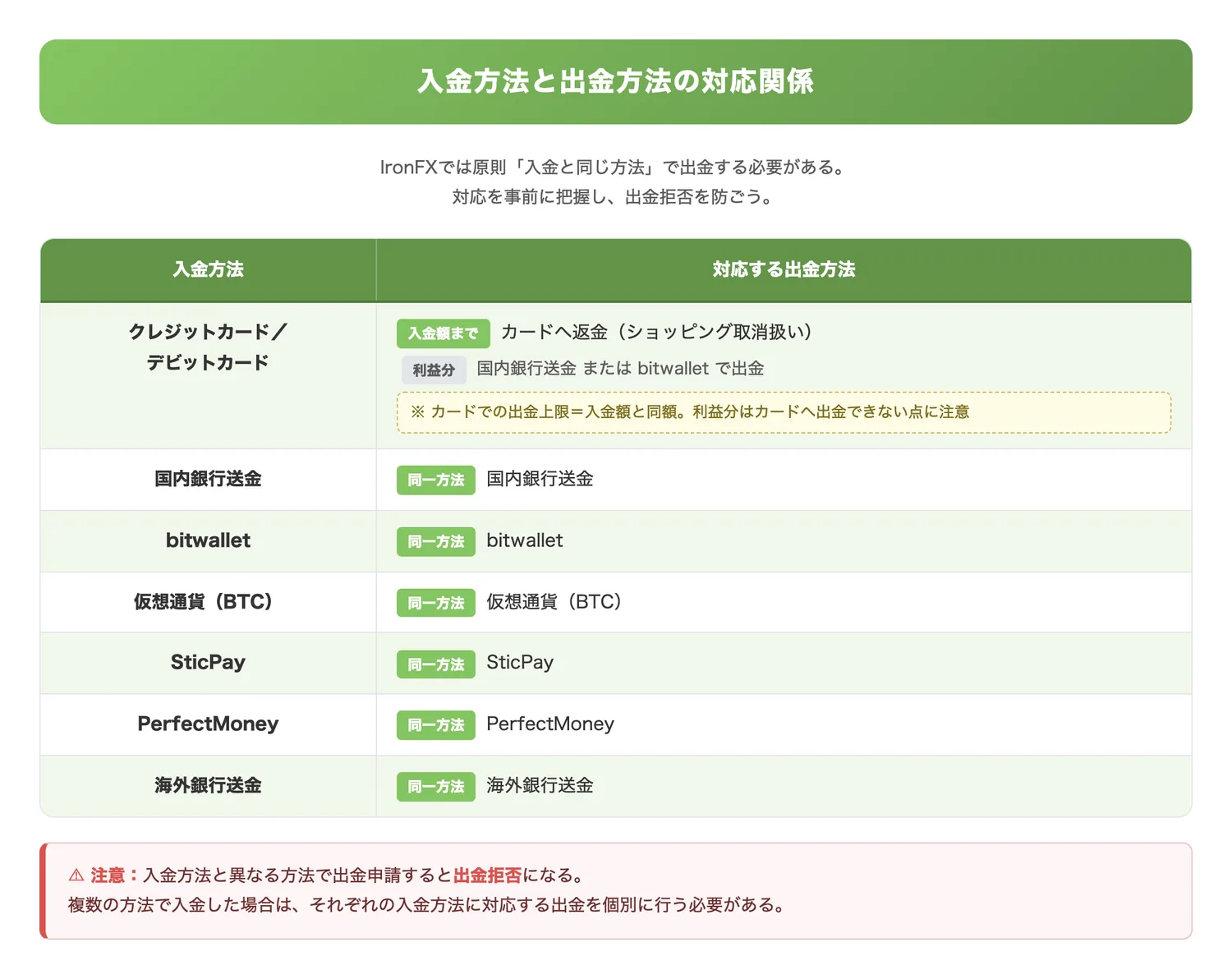Click 海外銀行送金 in withdrawal column

click(x=540, y=785)
